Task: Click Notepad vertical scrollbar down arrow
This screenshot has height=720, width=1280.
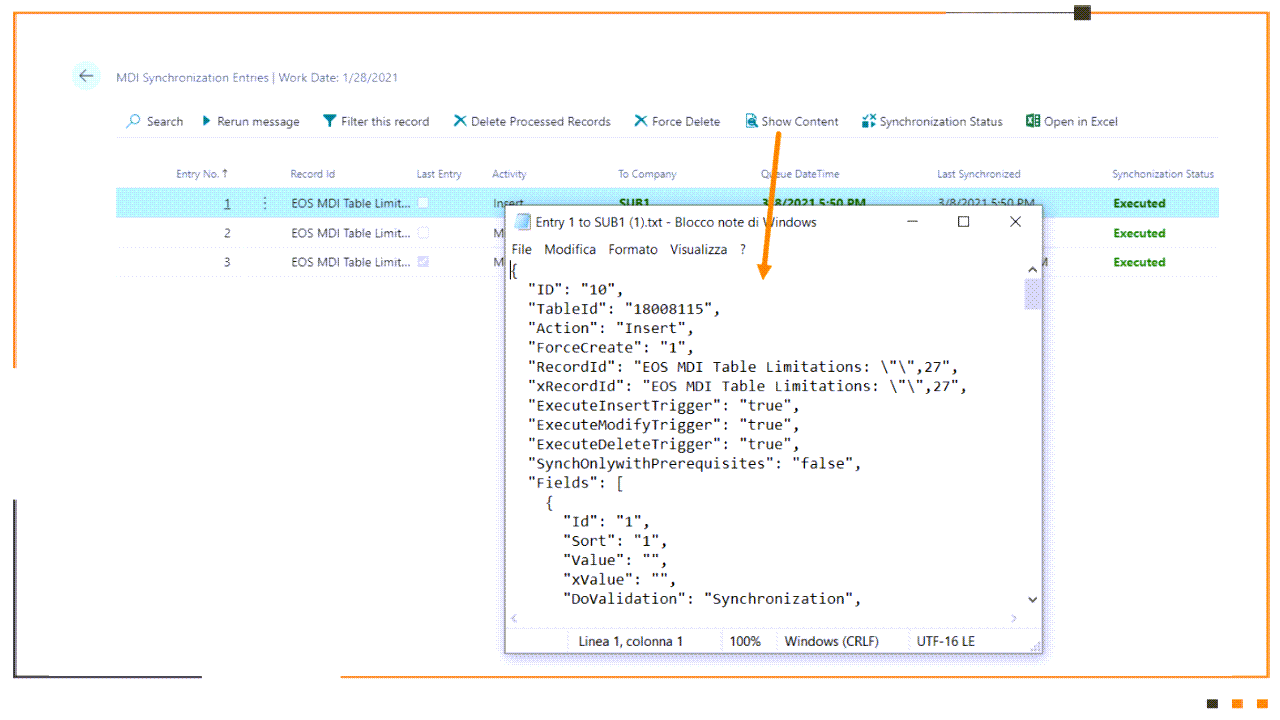Action: point(1033,600)
